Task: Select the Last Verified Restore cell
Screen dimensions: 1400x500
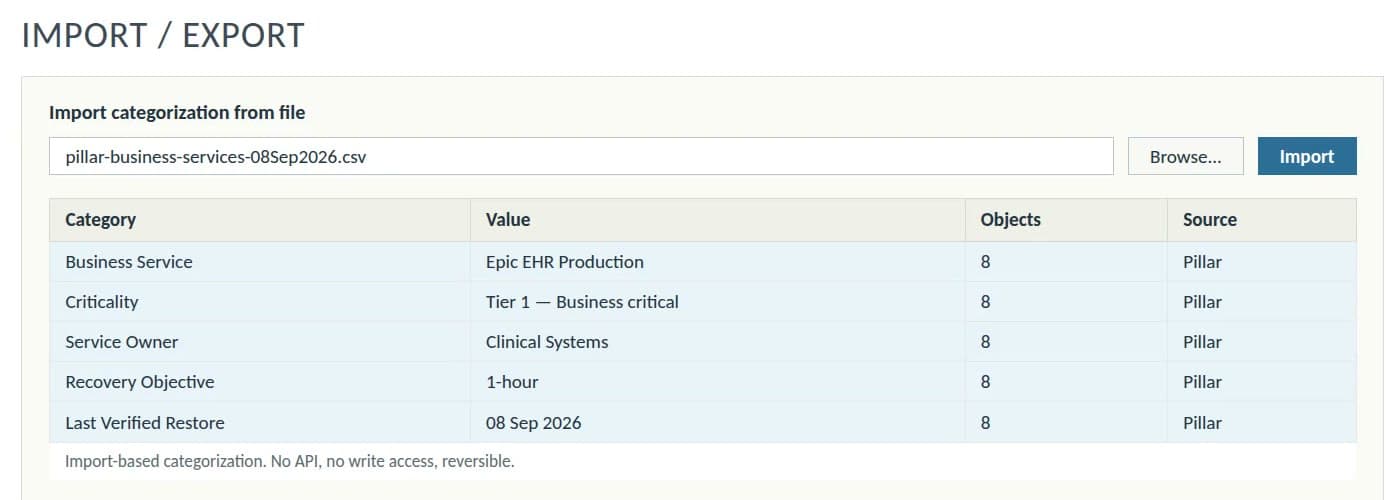Action: tap(260, 423)
